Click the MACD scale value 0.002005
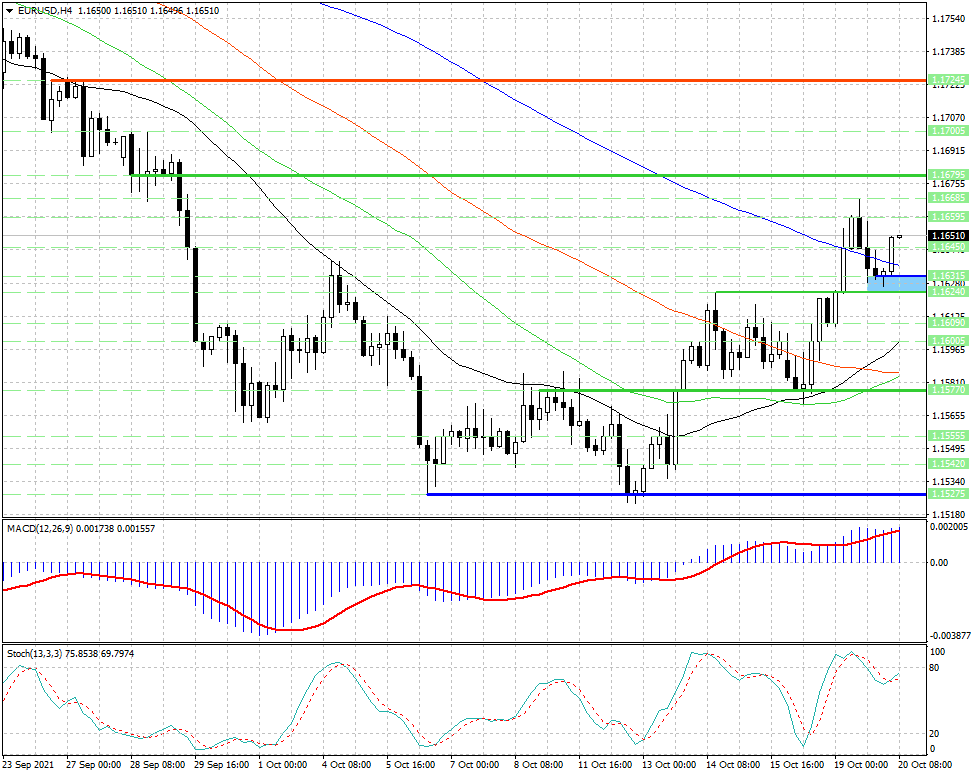972x776 pixels. [x=948, y=526]
